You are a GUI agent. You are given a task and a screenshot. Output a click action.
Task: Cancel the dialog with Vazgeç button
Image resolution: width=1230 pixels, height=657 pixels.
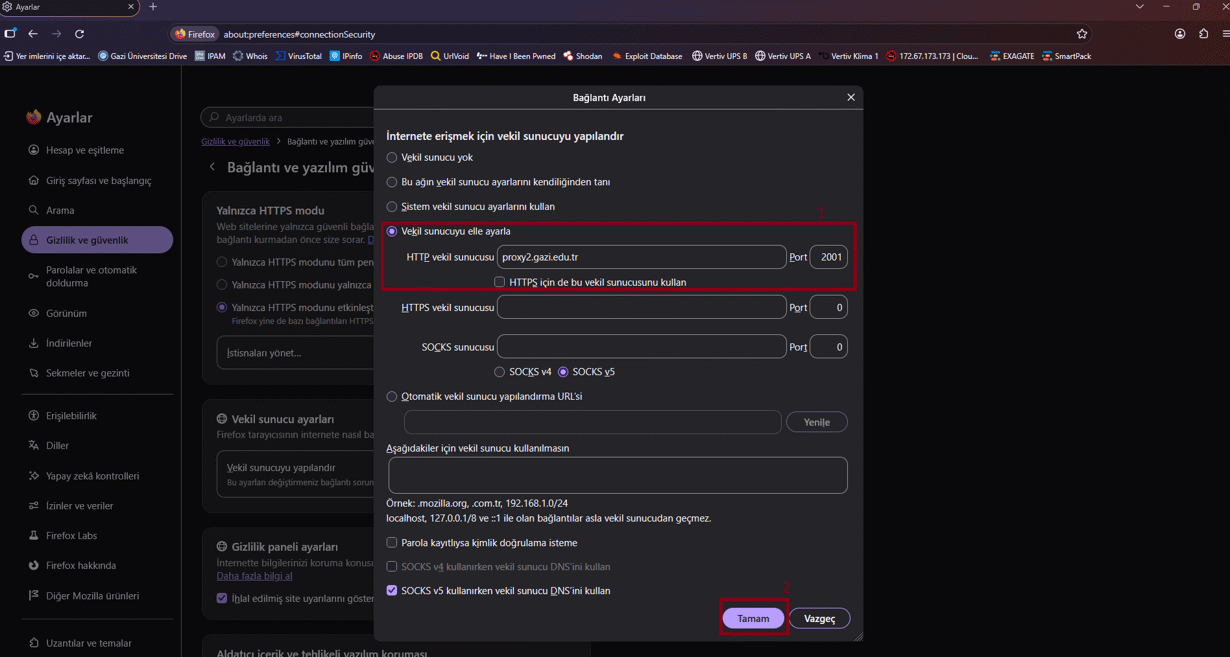[x=820, y=618]
